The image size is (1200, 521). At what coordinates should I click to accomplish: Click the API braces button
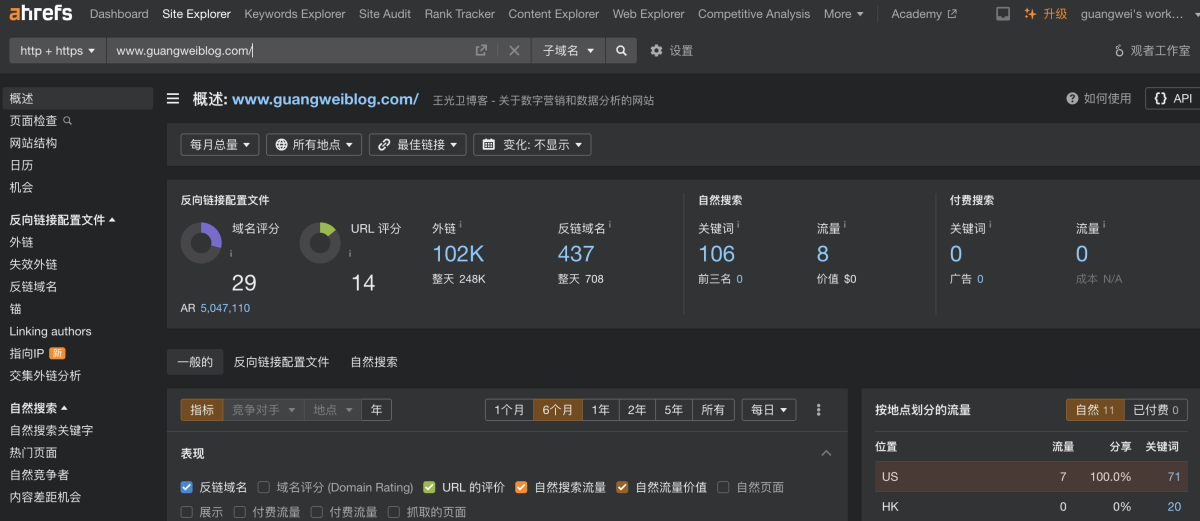pos(1172,98)
